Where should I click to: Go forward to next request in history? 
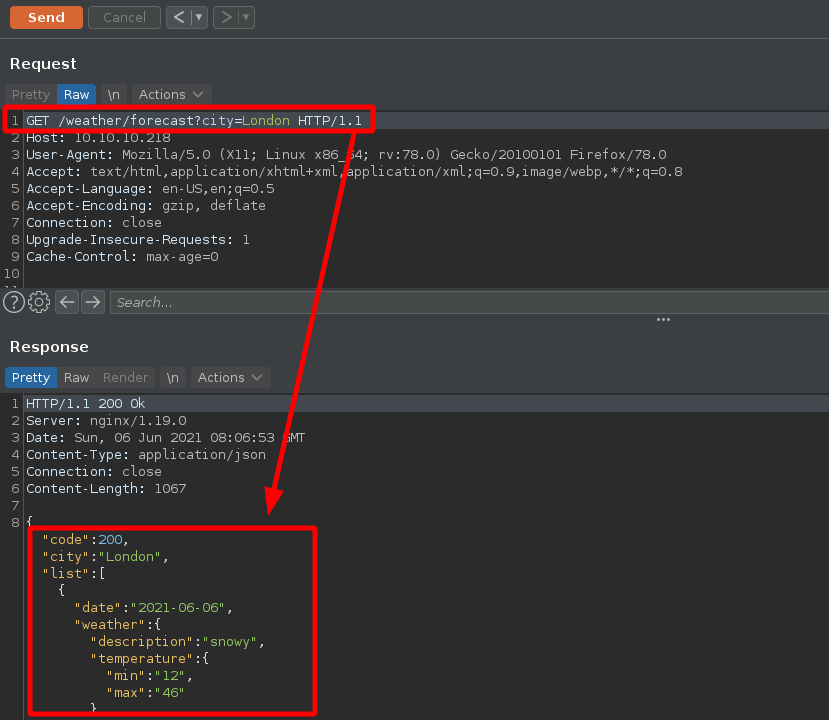pos(225,17)
